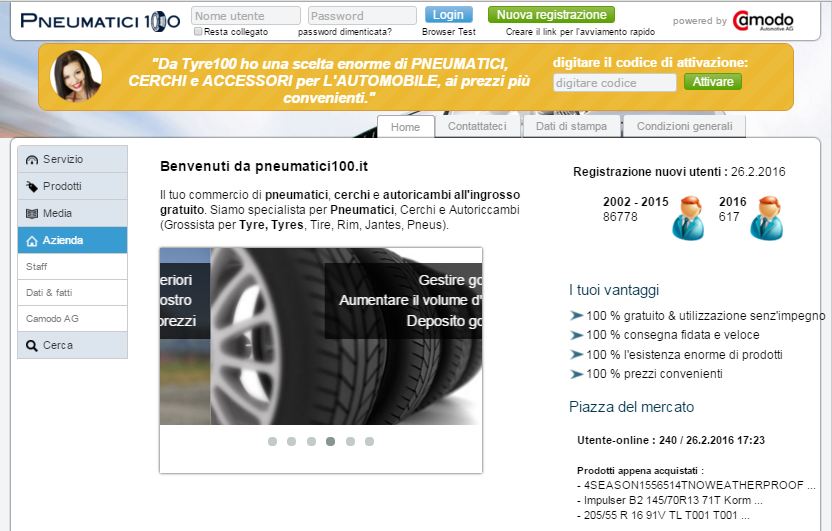Open the password dimenticata? link
Image resolution: width=832 pixels, height=531 pixels.
pos(344,32)
